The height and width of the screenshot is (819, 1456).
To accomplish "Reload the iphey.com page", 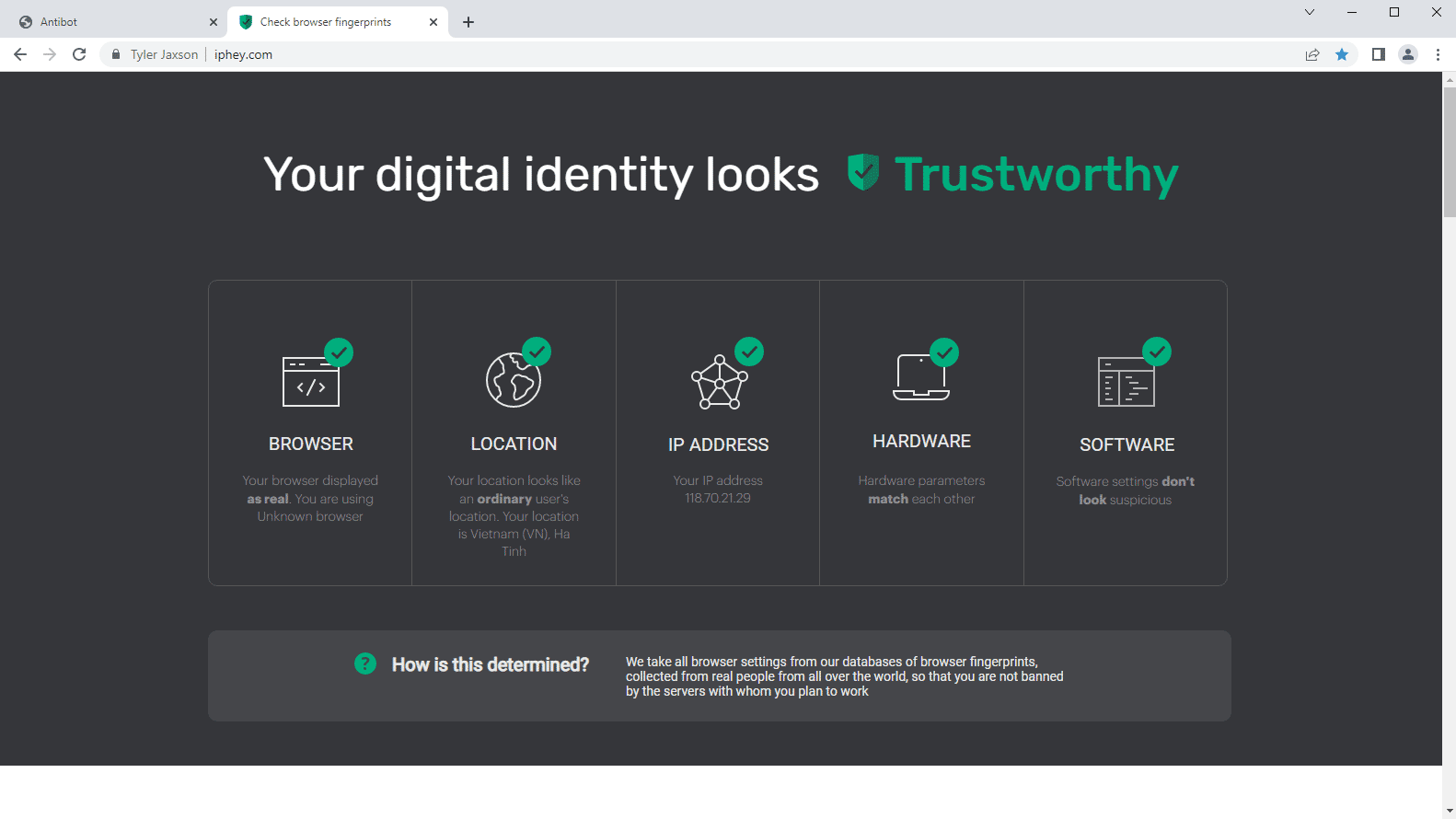I will pyautogui.click(x=79, y=54).
